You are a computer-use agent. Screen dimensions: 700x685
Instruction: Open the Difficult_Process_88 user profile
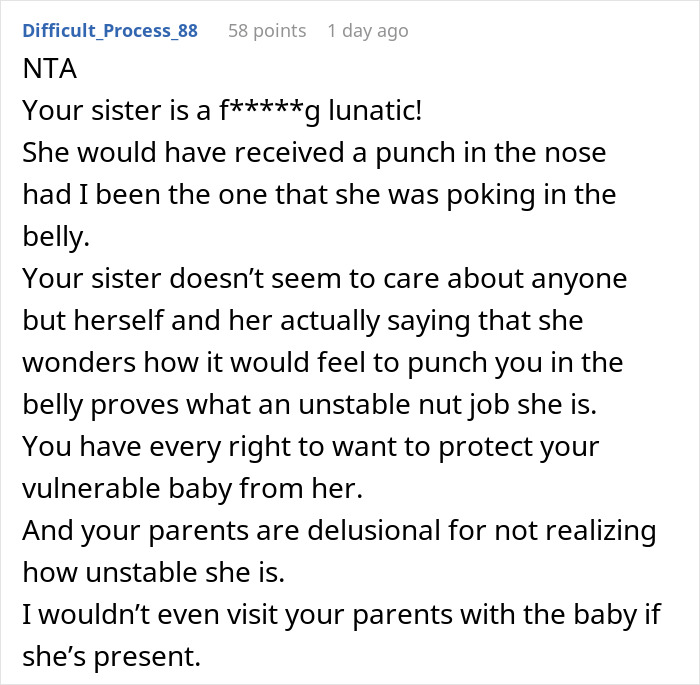tap(110, 31)
